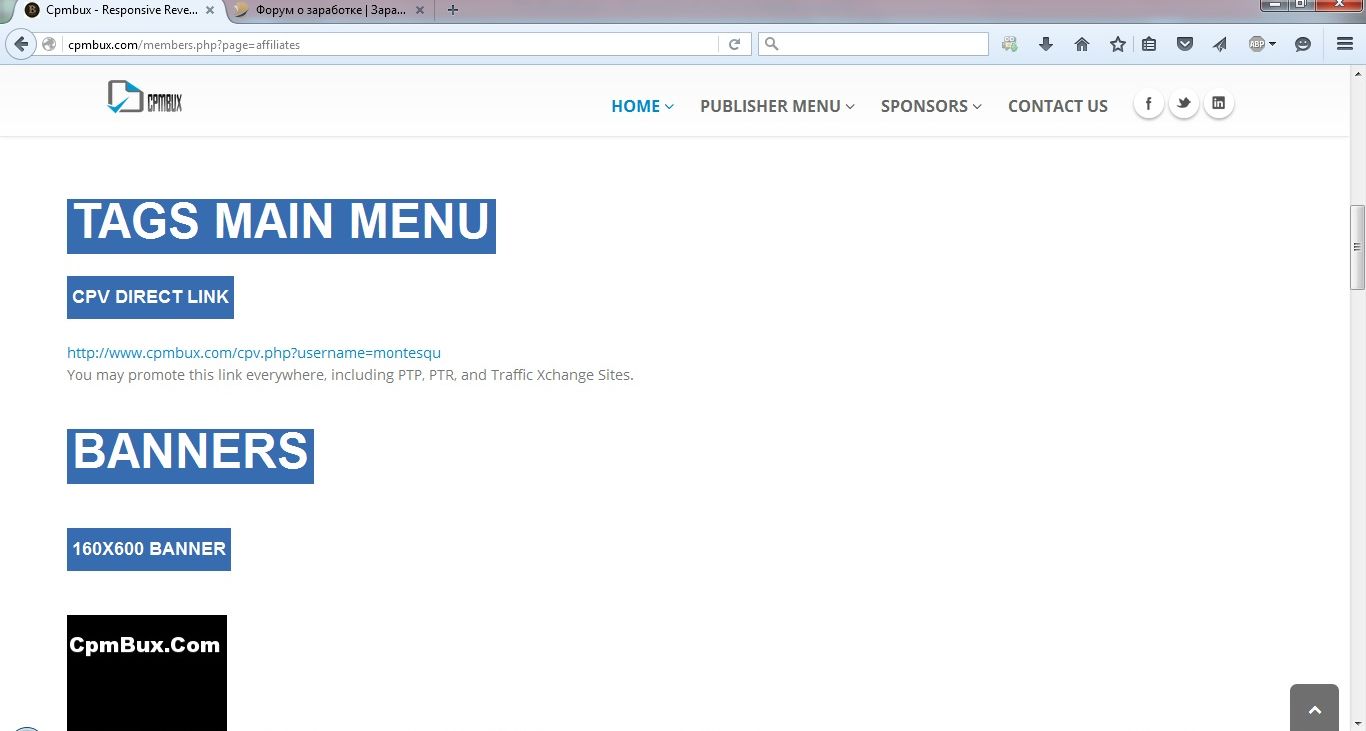Open the green add-on toolbar icon
This screenshot has height=731, width=1366.
click(1010, 44)
